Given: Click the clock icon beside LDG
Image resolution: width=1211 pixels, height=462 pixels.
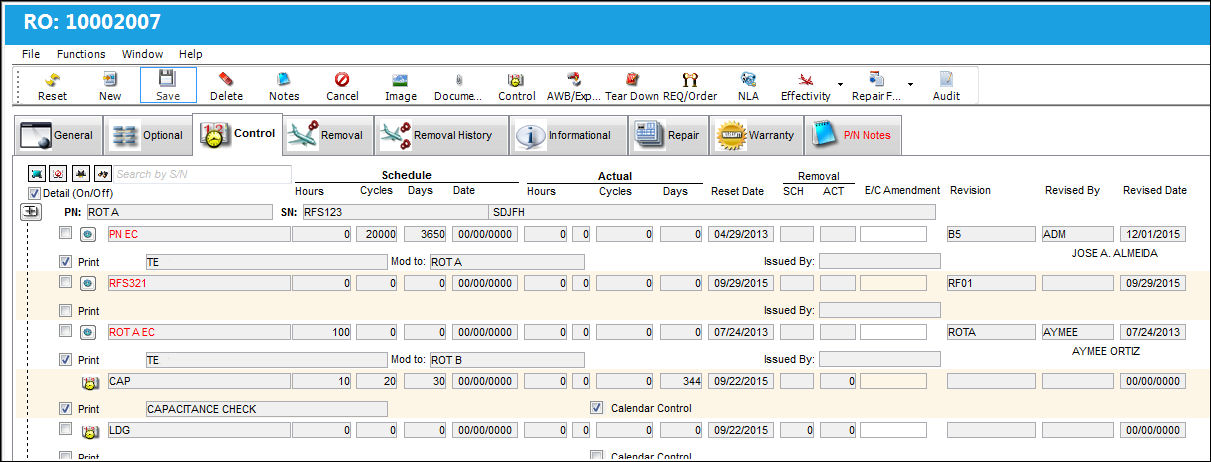Looking at the screenshot, I should click(x=88, y=430).
